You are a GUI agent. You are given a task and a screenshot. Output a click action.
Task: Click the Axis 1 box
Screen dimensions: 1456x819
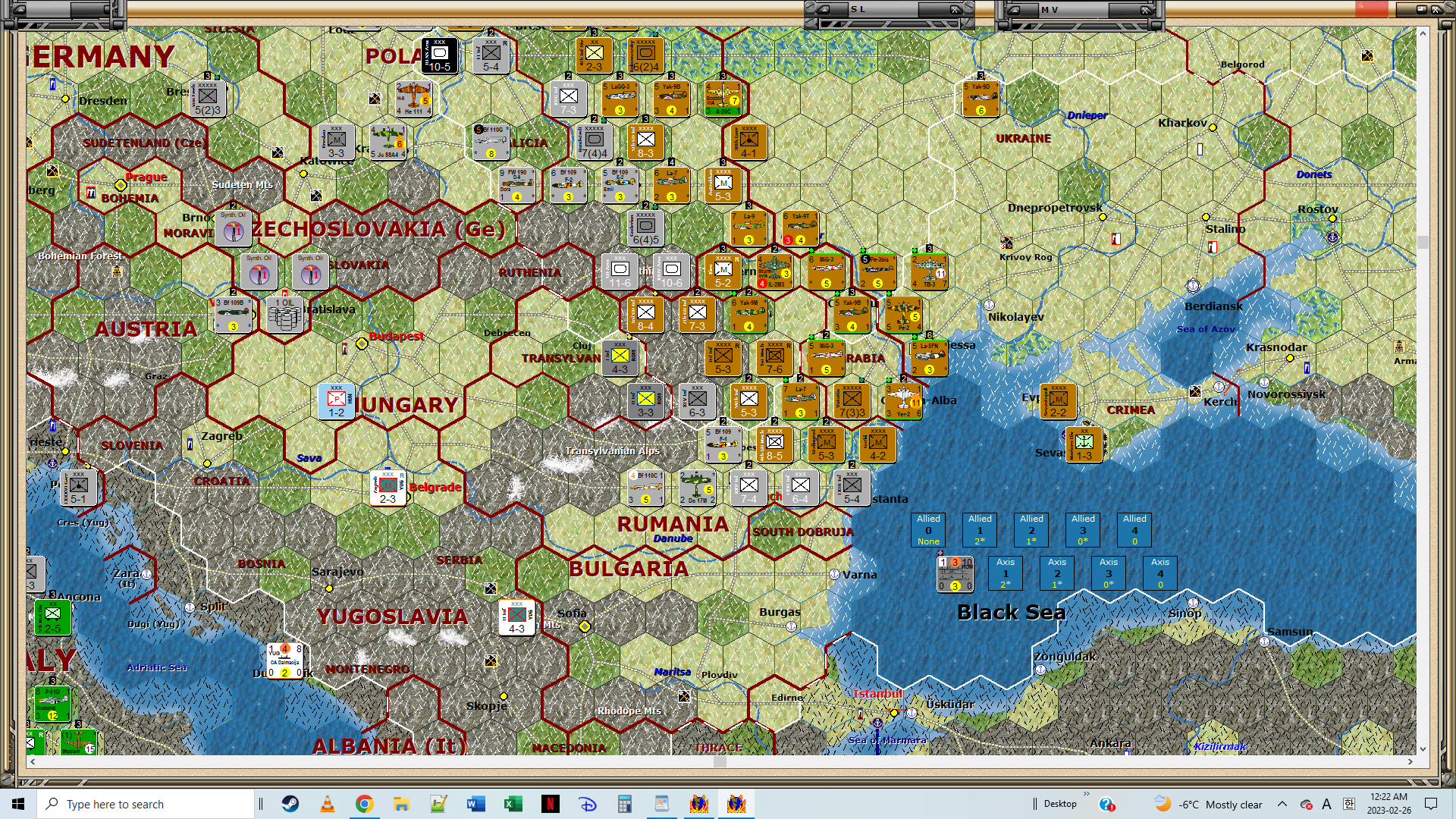tap(1006, 573)
